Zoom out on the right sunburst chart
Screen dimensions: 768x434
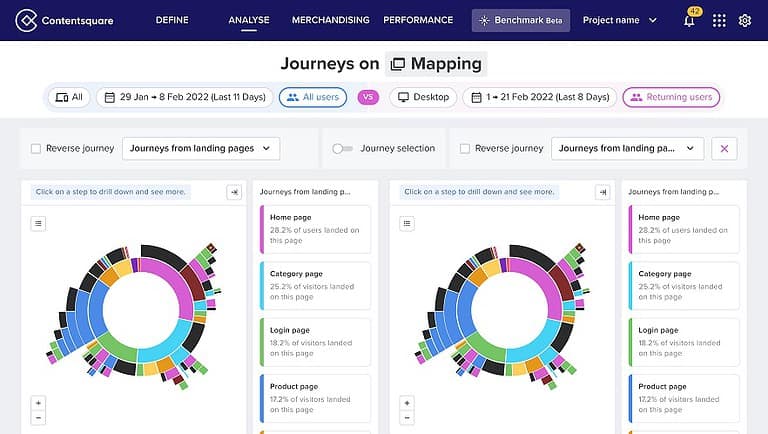tap(407, 418)
